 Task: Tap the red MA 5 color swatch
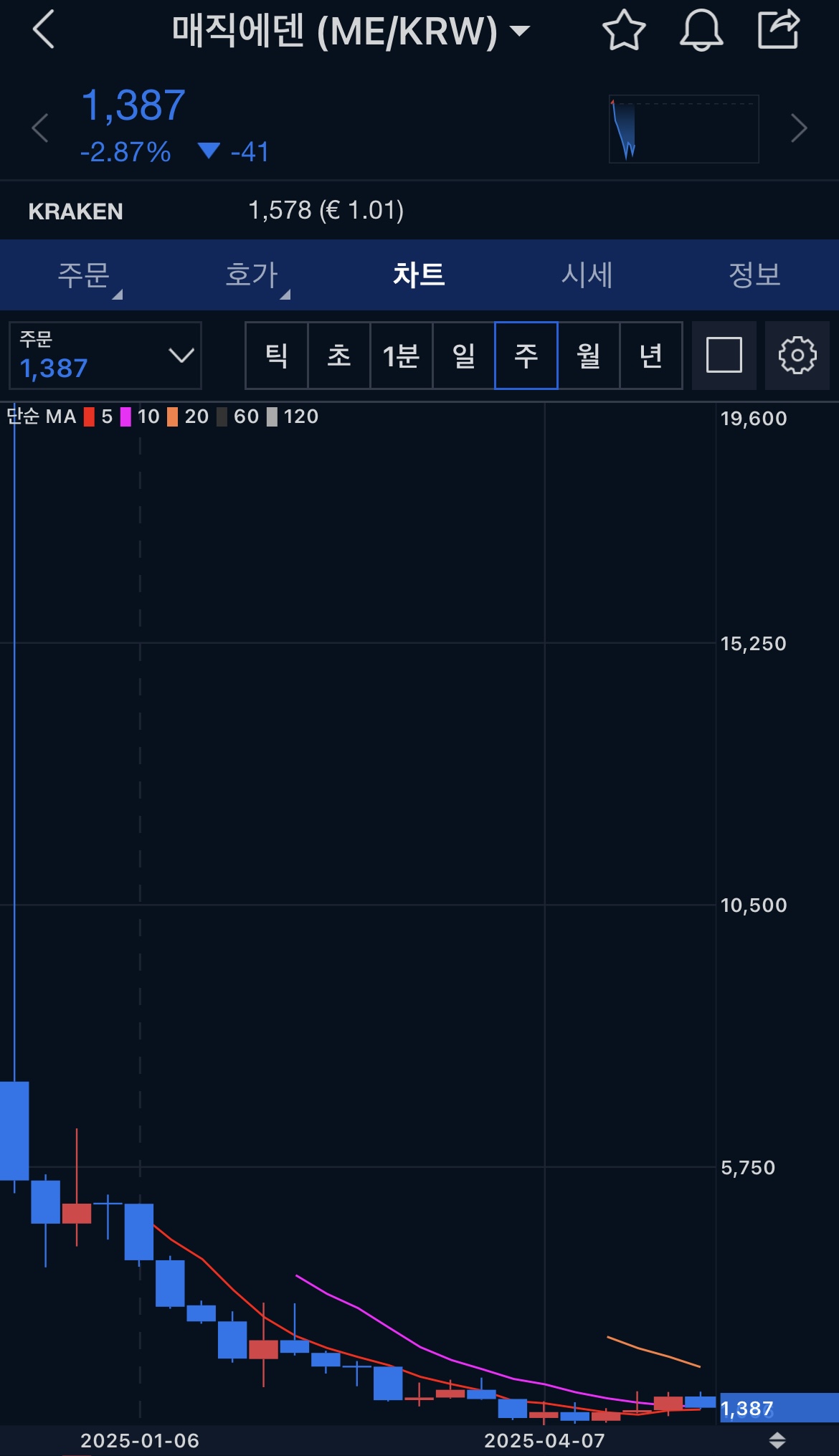[x=89, y=417]
